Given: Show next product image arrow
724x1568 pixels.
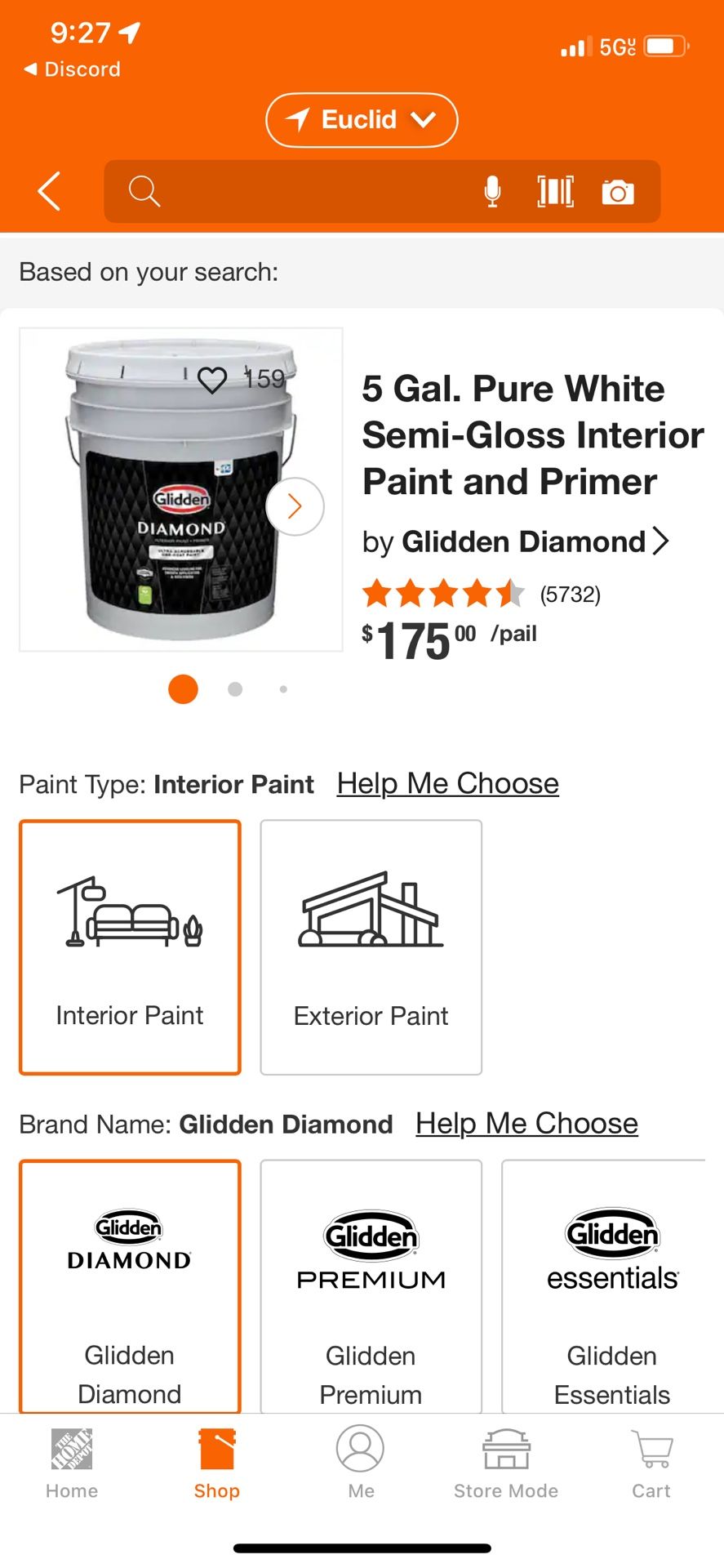Looking at the screenshot, I should pyautogui.click(x=295, y=506).
